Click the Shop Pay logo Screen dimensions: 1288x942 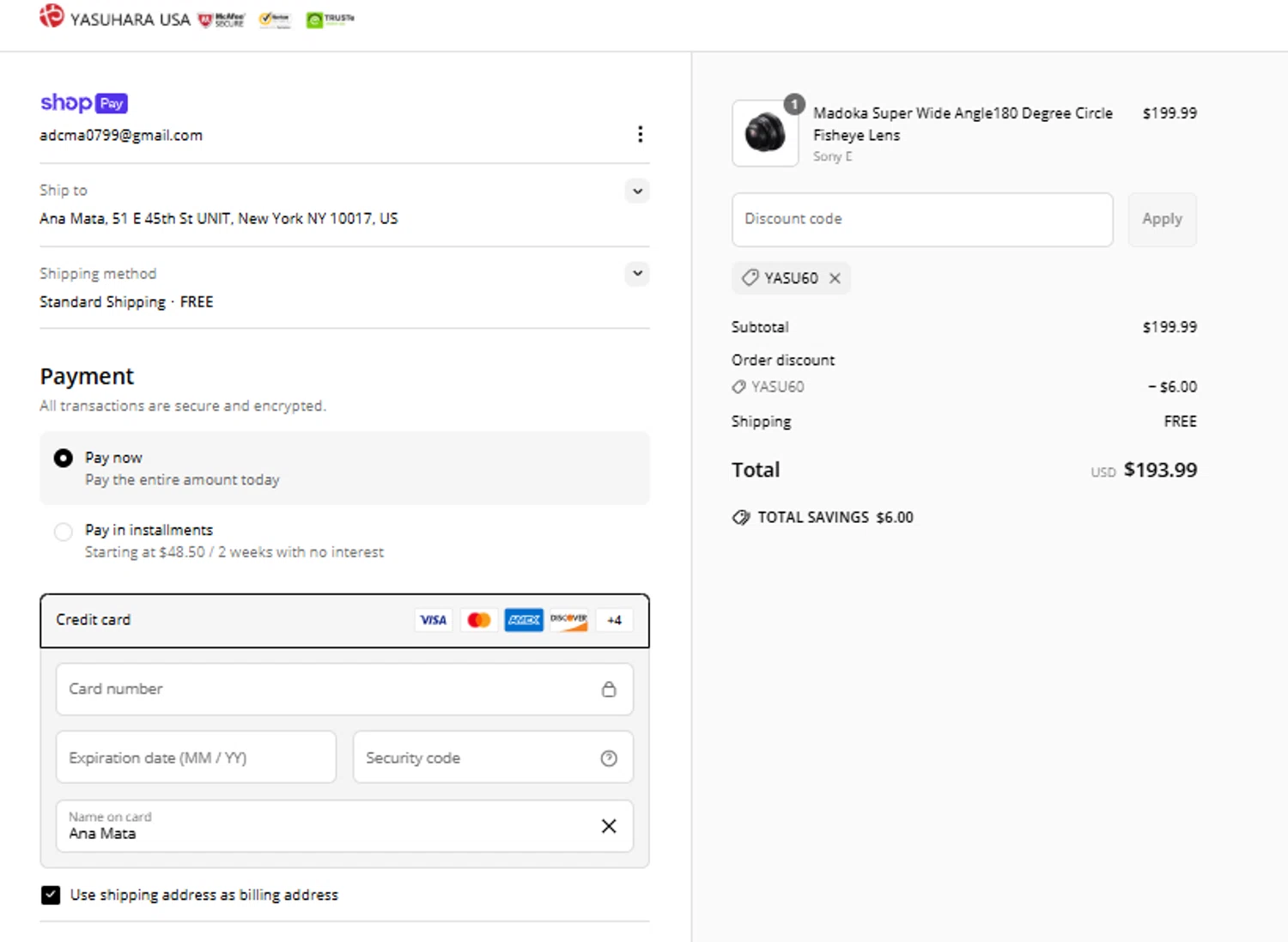tap(84, 103)
